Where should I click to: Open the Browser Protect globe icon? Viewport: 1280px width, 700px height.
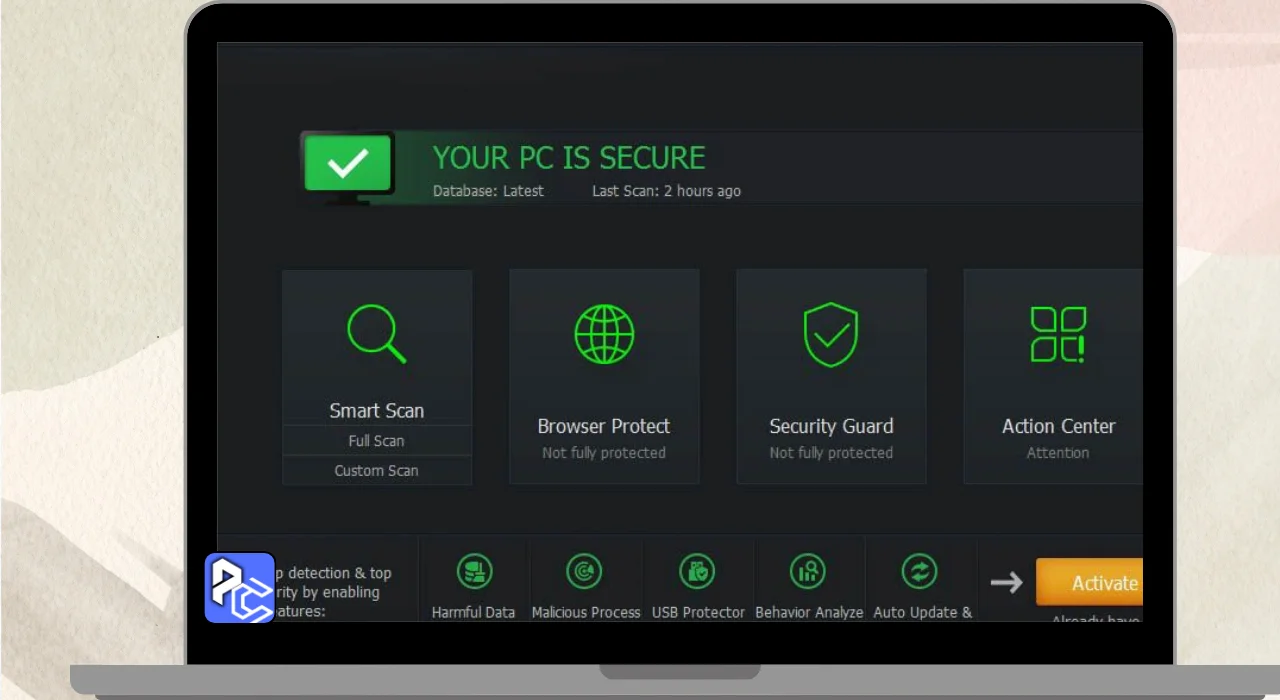[604, 334]
